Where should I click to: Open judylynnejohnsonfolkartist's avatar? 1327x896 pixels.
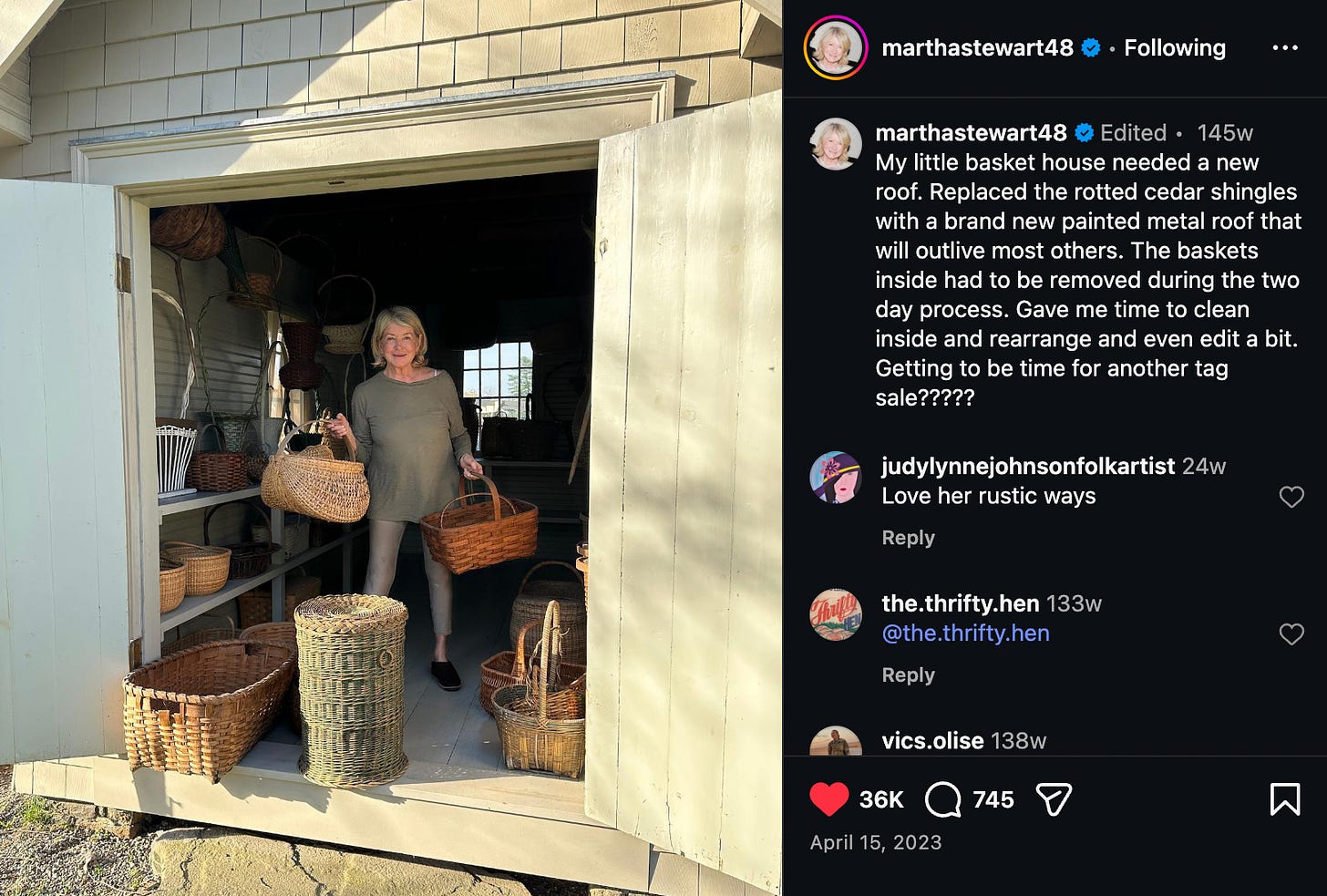pyautogui.click(x=835, y=478)
